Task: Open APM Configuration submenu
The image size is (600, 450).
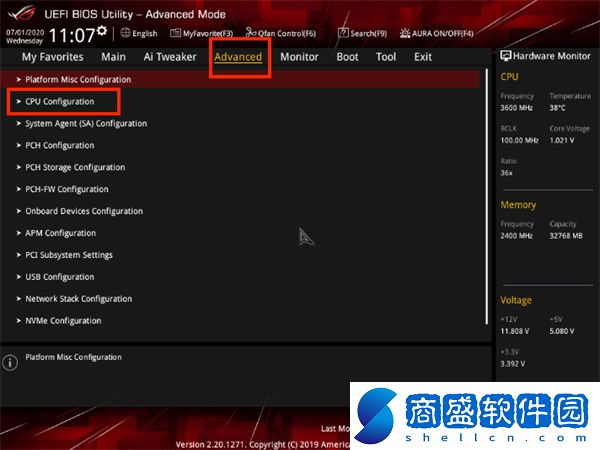Action: (x=60, y=233)
